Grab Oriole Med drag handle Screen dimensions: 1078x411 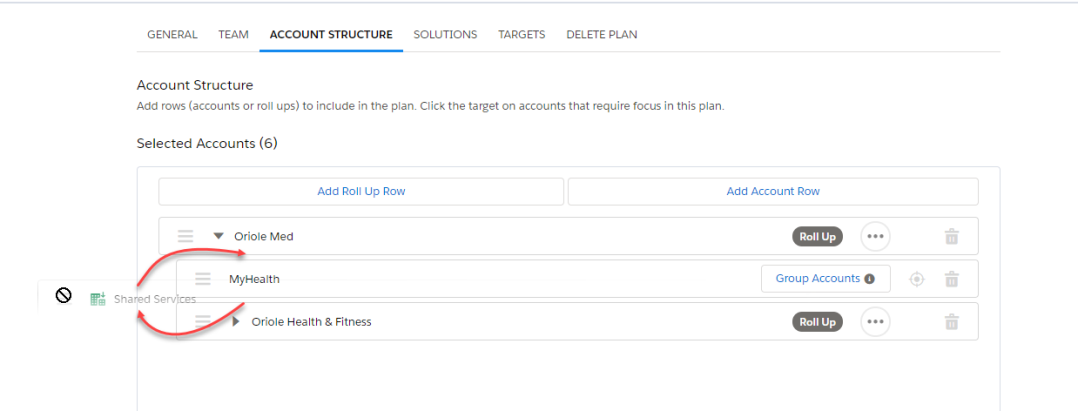[186, 236]
